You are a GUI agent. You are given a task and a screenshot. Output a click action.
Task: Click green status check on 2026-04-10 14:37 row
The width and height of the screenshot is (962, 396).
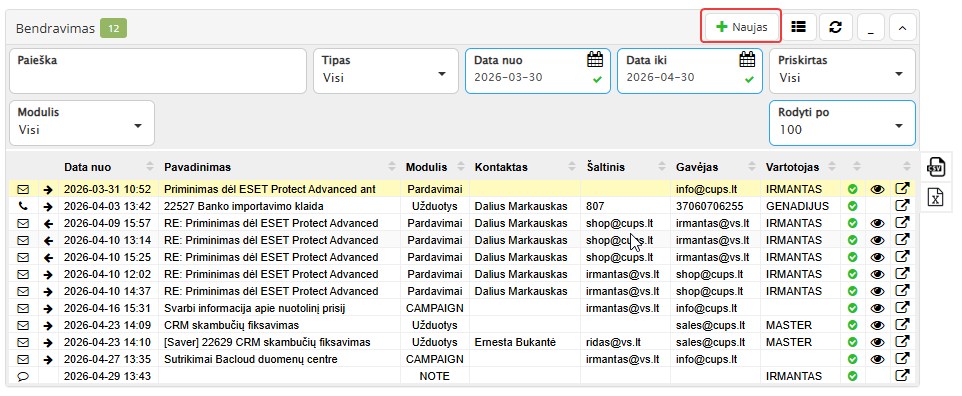pyautogui.click(x=852, y=291)
